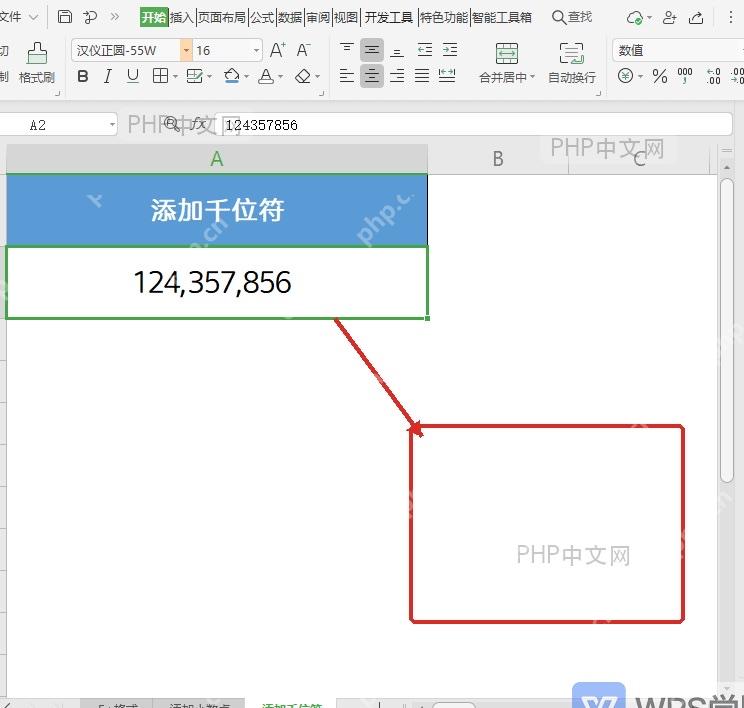Screen dimensions: 744x708
Task: Decrease the font size with the A- icon
Action: click(303, 50)
